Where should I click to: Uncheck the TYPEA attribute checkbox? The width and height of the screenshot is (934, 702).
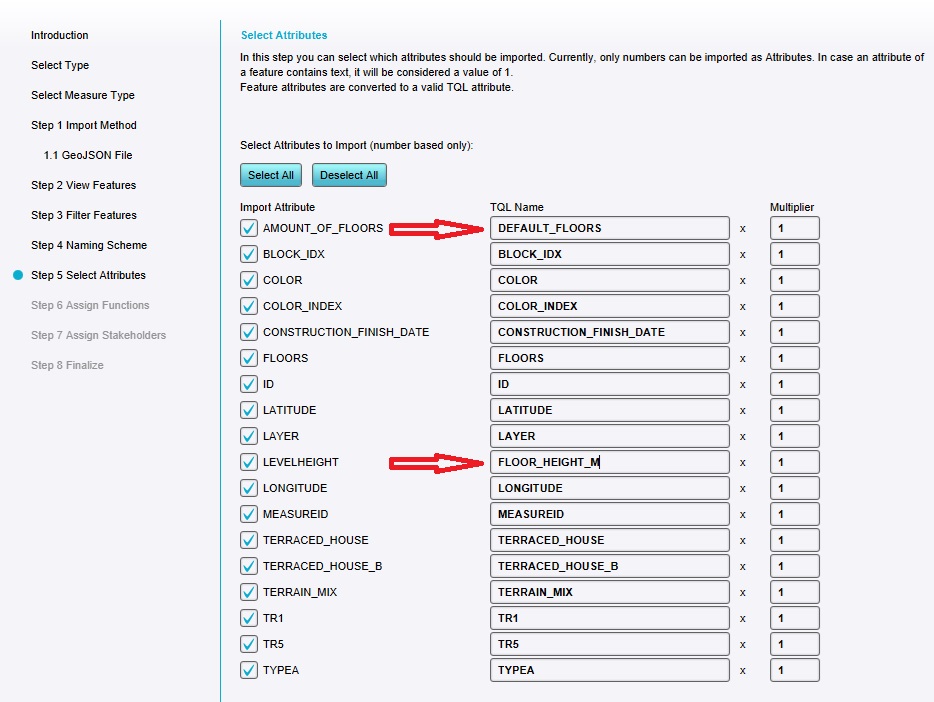pos(249,670)
